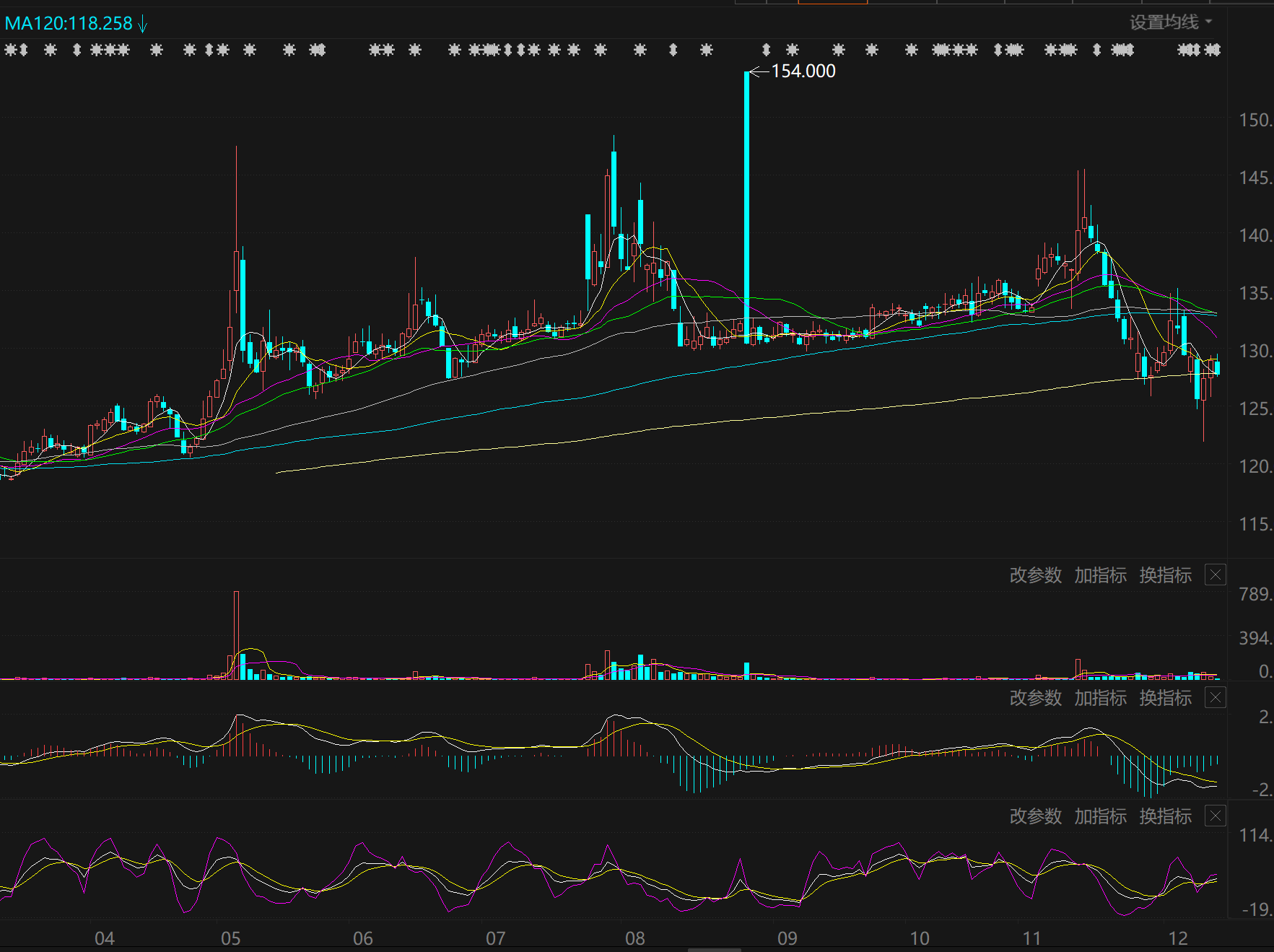Click 换指标 in the MACD panel

[x=1165, y=698]
